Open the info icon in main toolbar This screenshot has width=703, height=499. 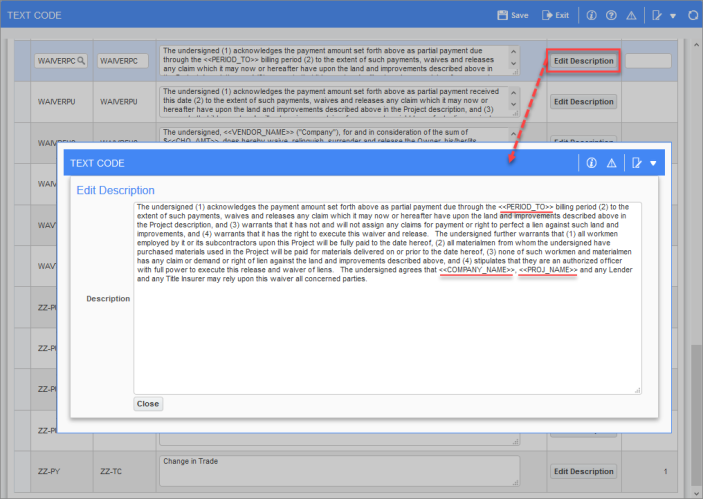pos(591,16)
